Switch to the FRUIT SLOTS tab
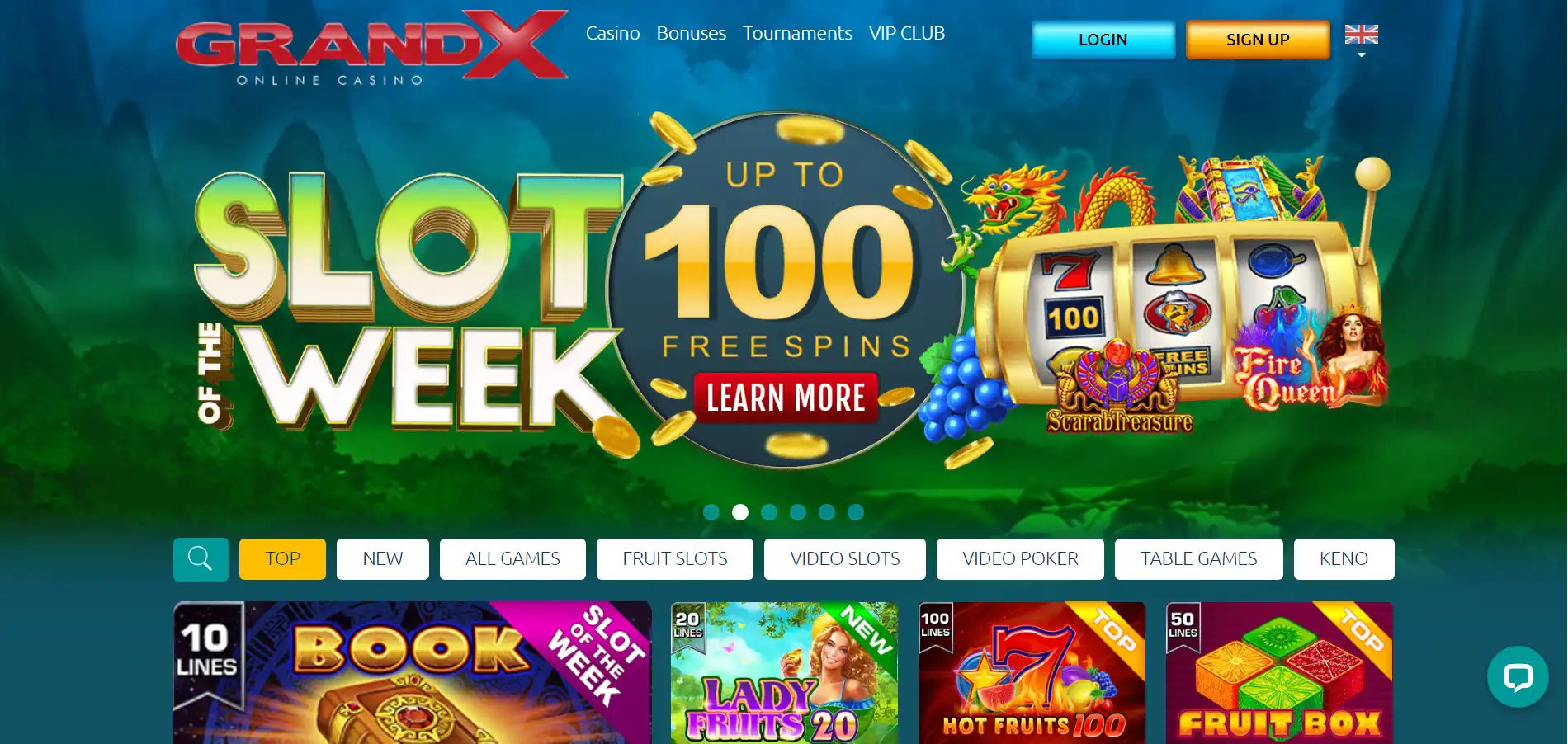 (x=675, y=559)
